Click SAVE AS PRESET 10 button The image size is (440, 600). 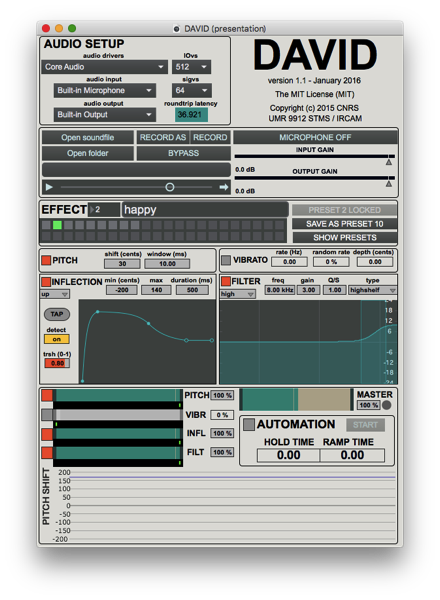click(344, 224)
